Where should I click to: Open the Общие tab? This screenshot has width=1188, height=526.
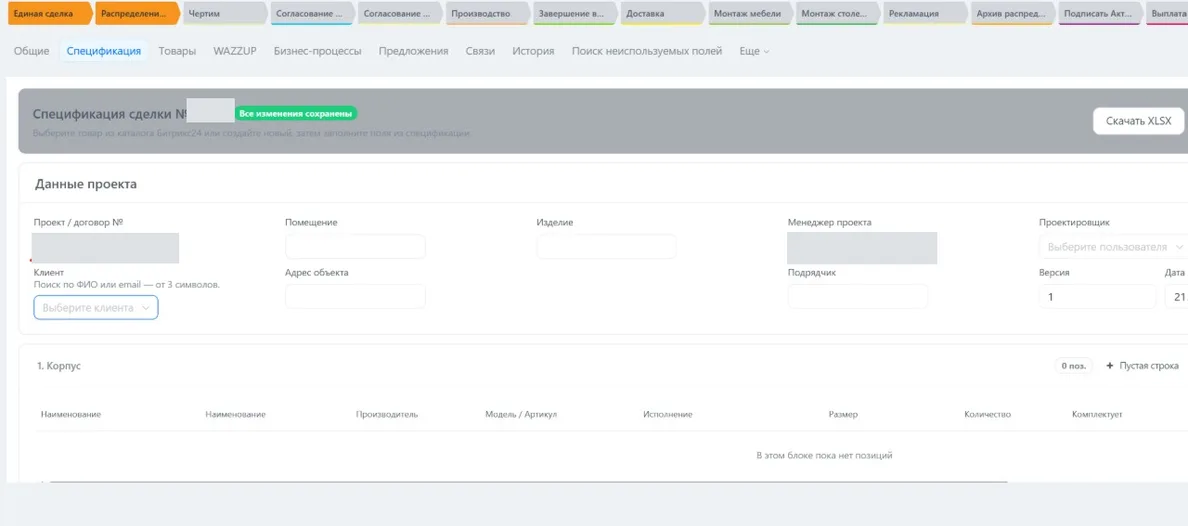click(32, 51)
